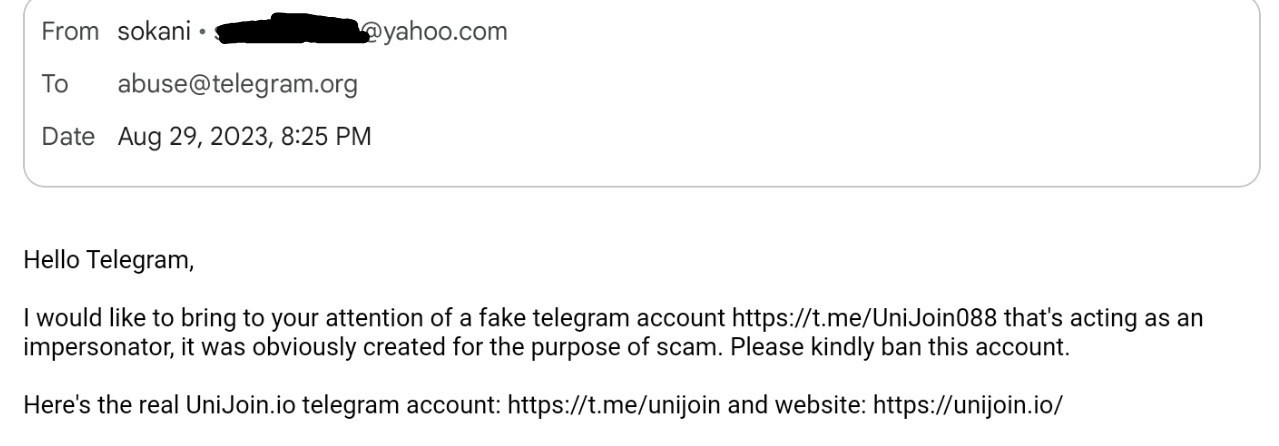Visit the https://unijoin.io/ website link
Screen dimensions: 1279x446
(968, 406)
